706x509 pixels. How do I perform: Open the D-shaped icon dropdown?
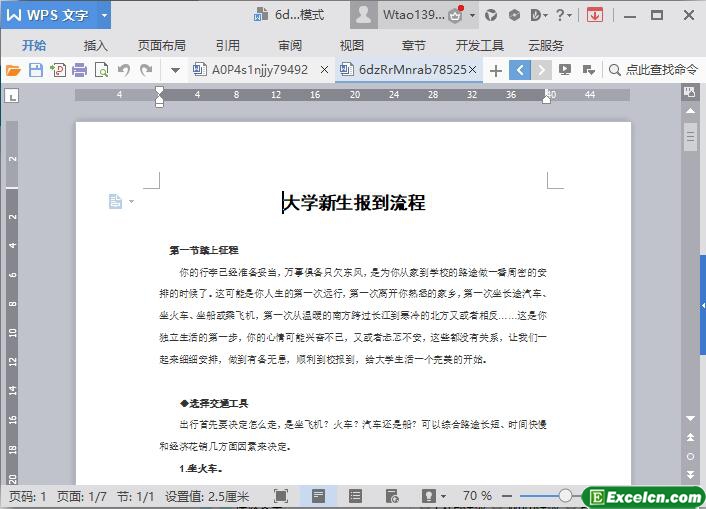point(539,15)
